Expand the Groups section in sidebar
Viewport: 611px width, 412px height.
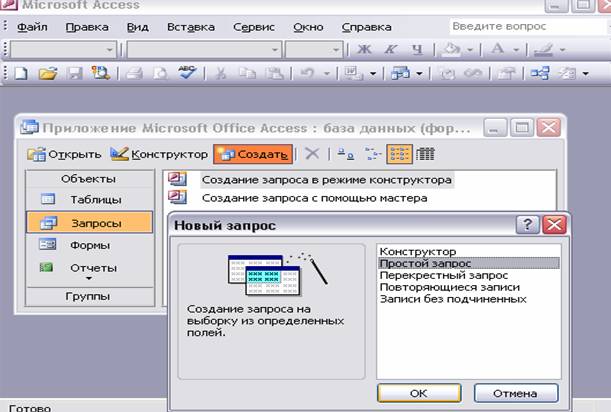tap(88, 296)
